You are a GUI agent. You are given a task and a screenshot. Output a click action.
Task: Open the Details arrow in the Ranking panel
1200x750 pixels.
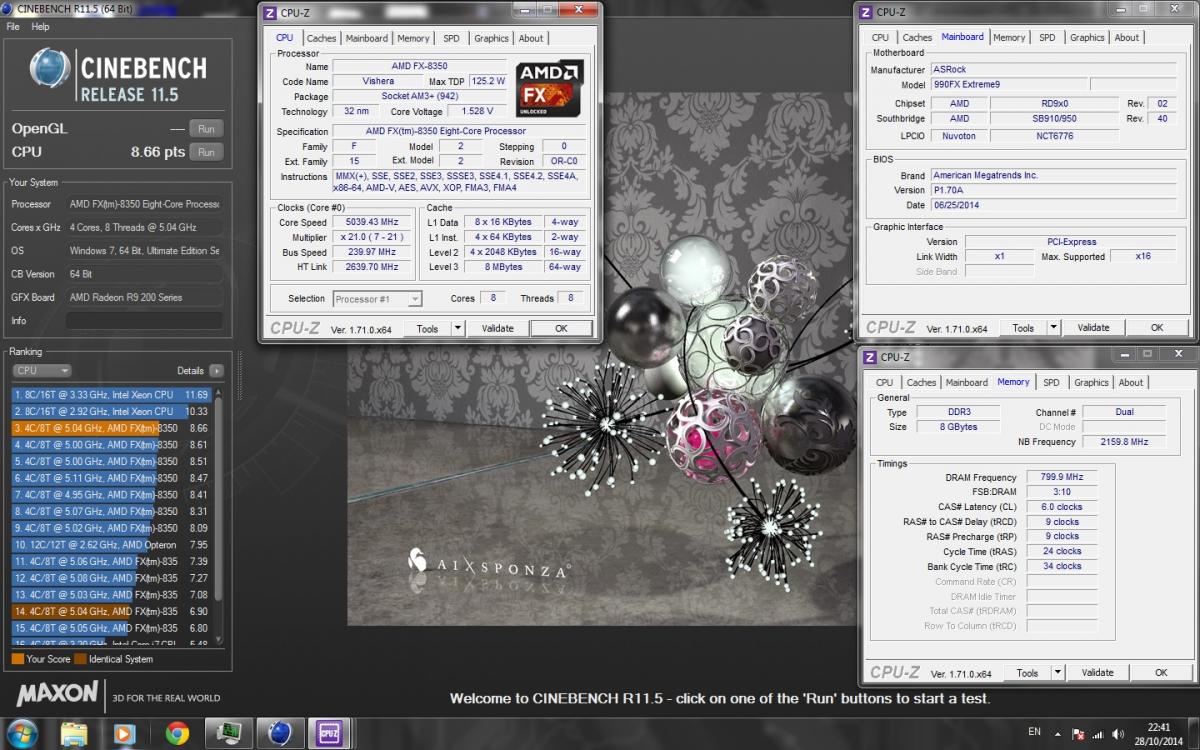pos(215,370)
